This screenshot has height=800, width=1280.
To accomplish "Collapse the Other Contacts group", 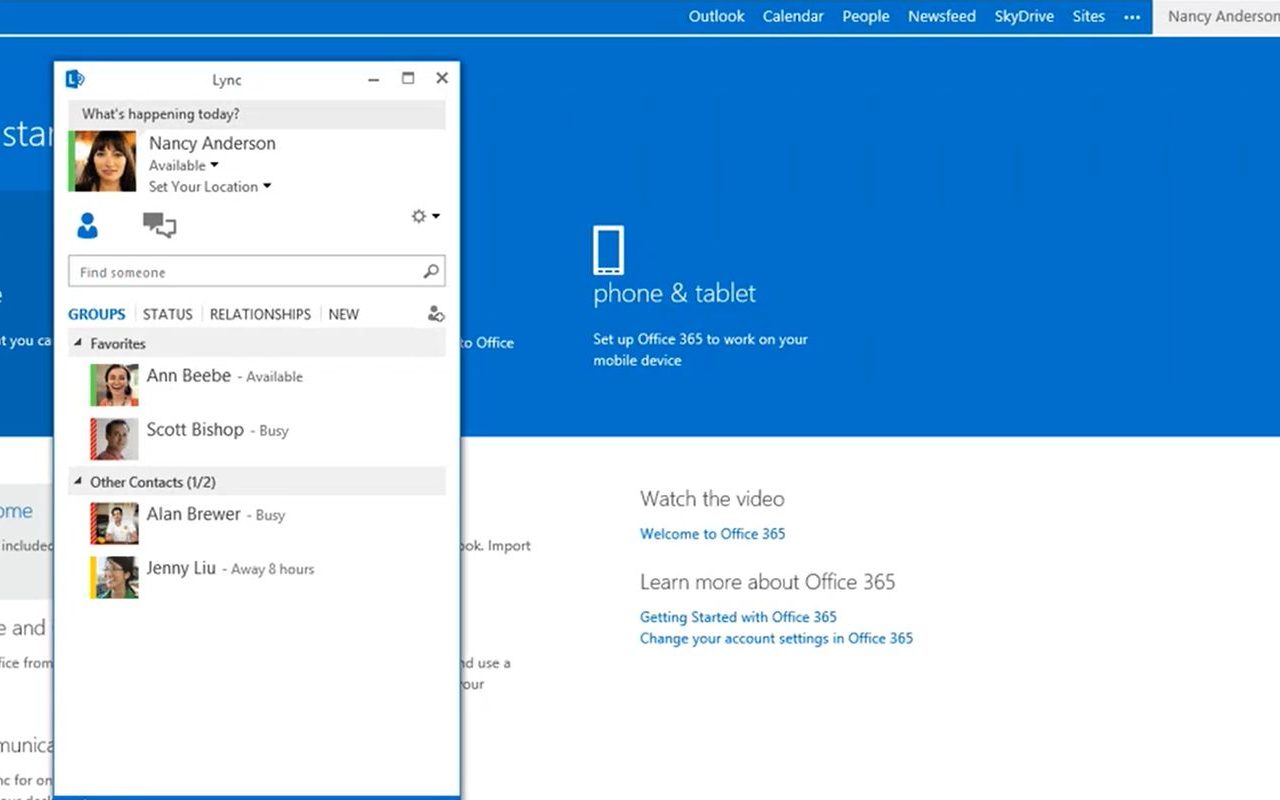I will [79, 481].
